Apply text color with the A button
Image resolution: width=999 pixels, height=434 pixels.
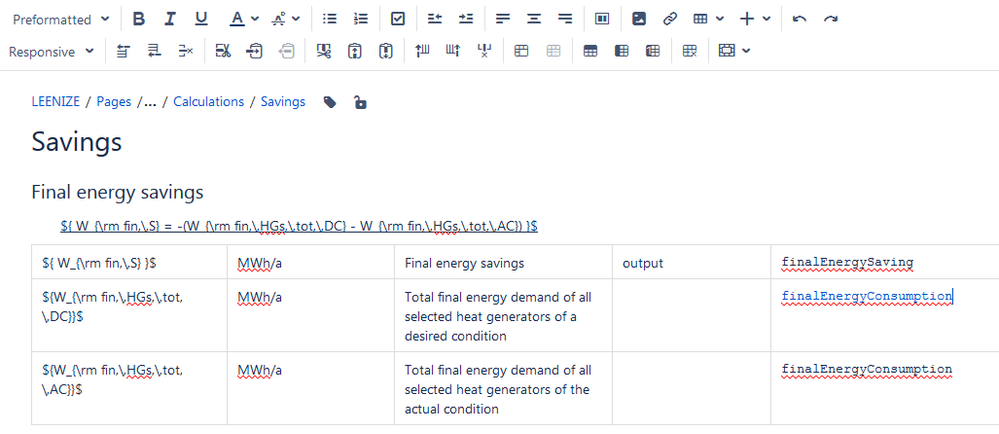click(238, 19)
